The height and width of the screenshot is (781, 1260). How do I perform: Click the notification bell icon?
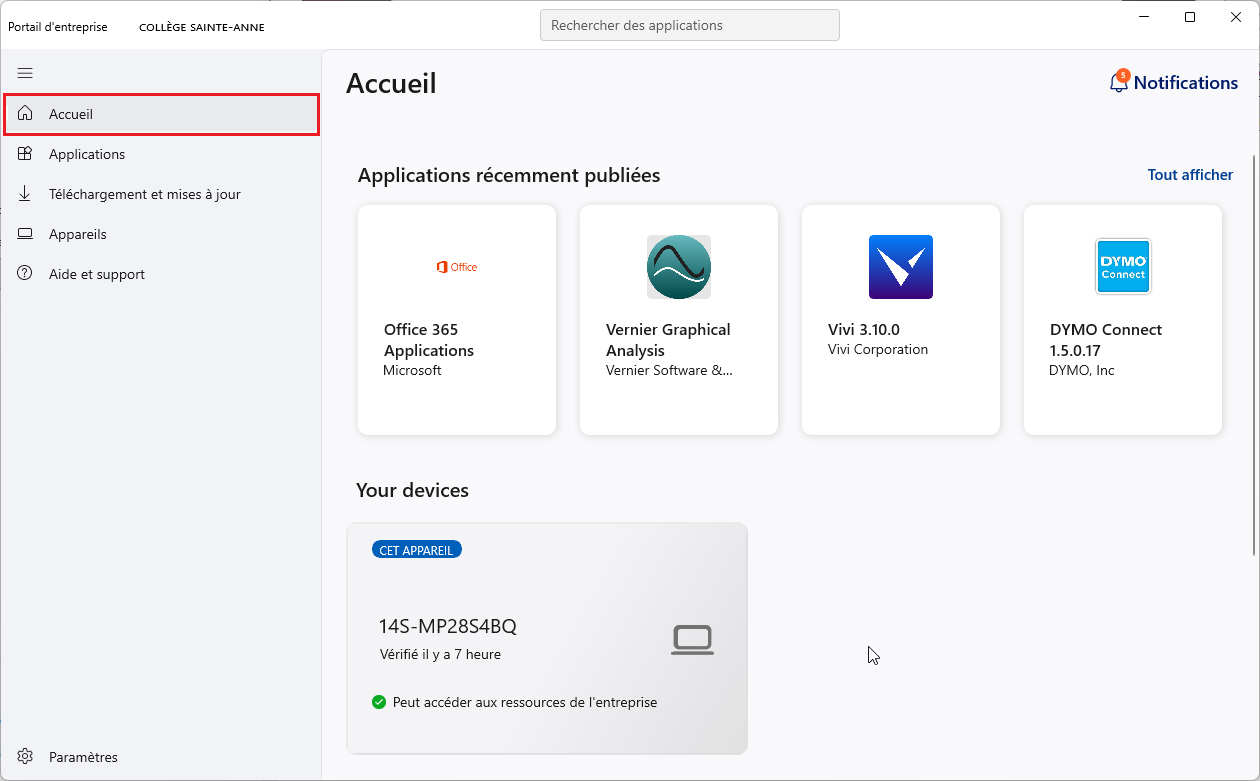(1118, 83)
